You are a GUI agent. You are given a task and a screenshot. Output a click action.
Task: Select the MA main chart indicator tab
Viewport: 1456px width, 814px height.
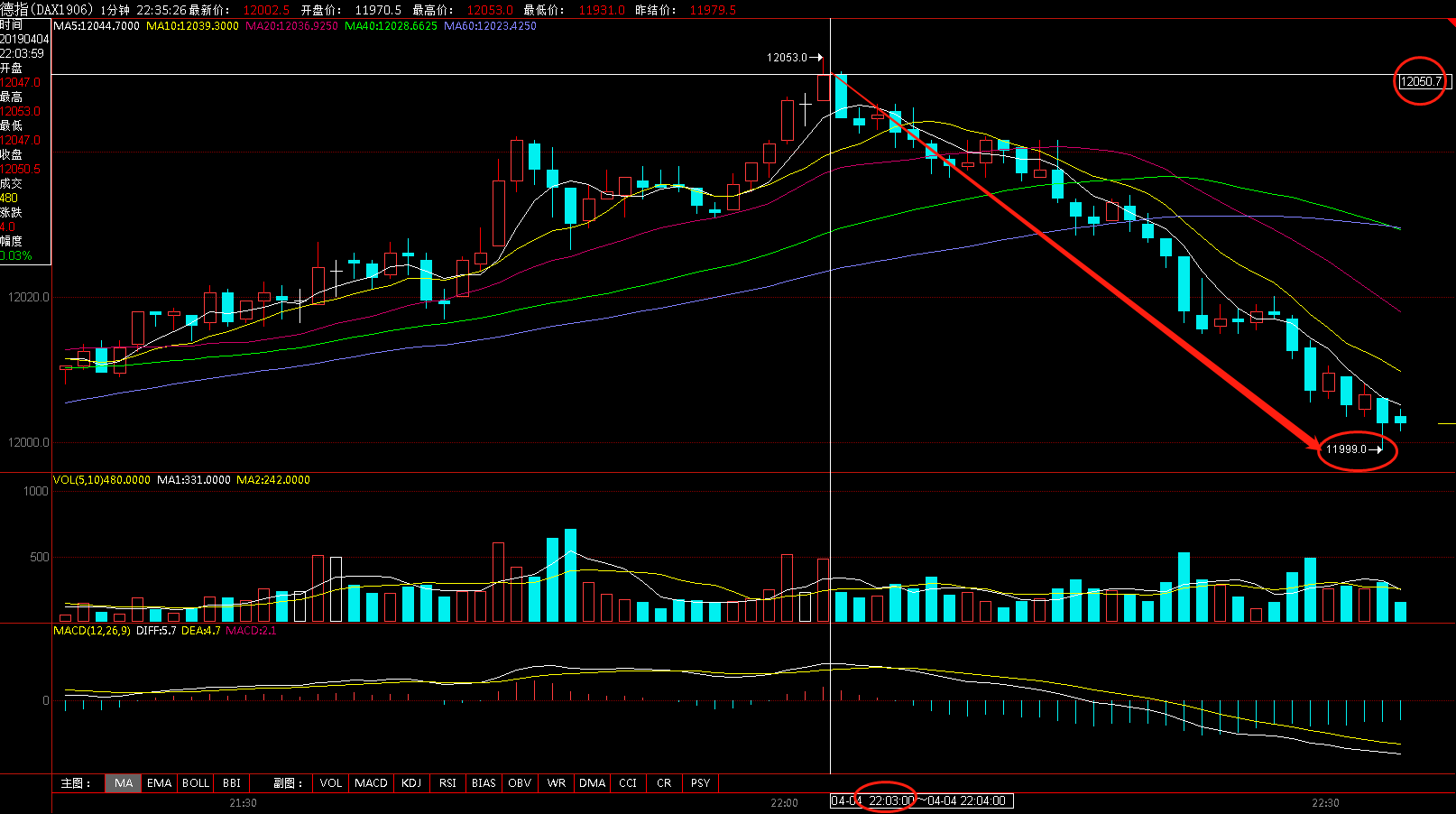(124, 783)
